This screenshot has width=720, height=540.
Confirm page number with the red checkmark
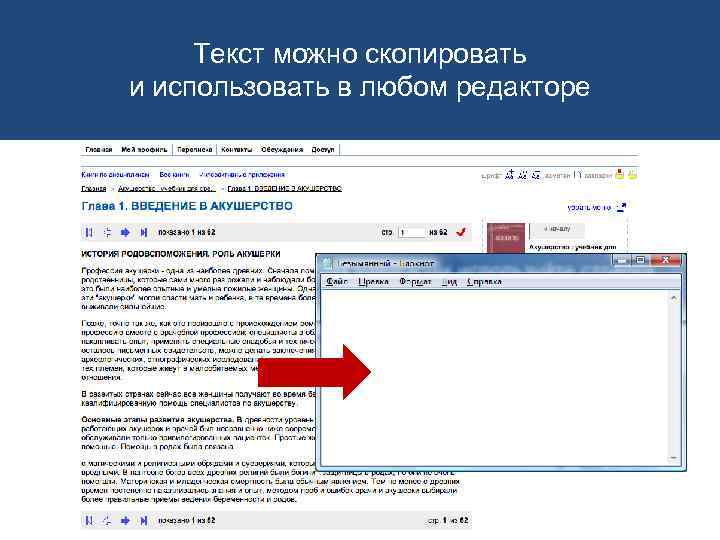461,232
